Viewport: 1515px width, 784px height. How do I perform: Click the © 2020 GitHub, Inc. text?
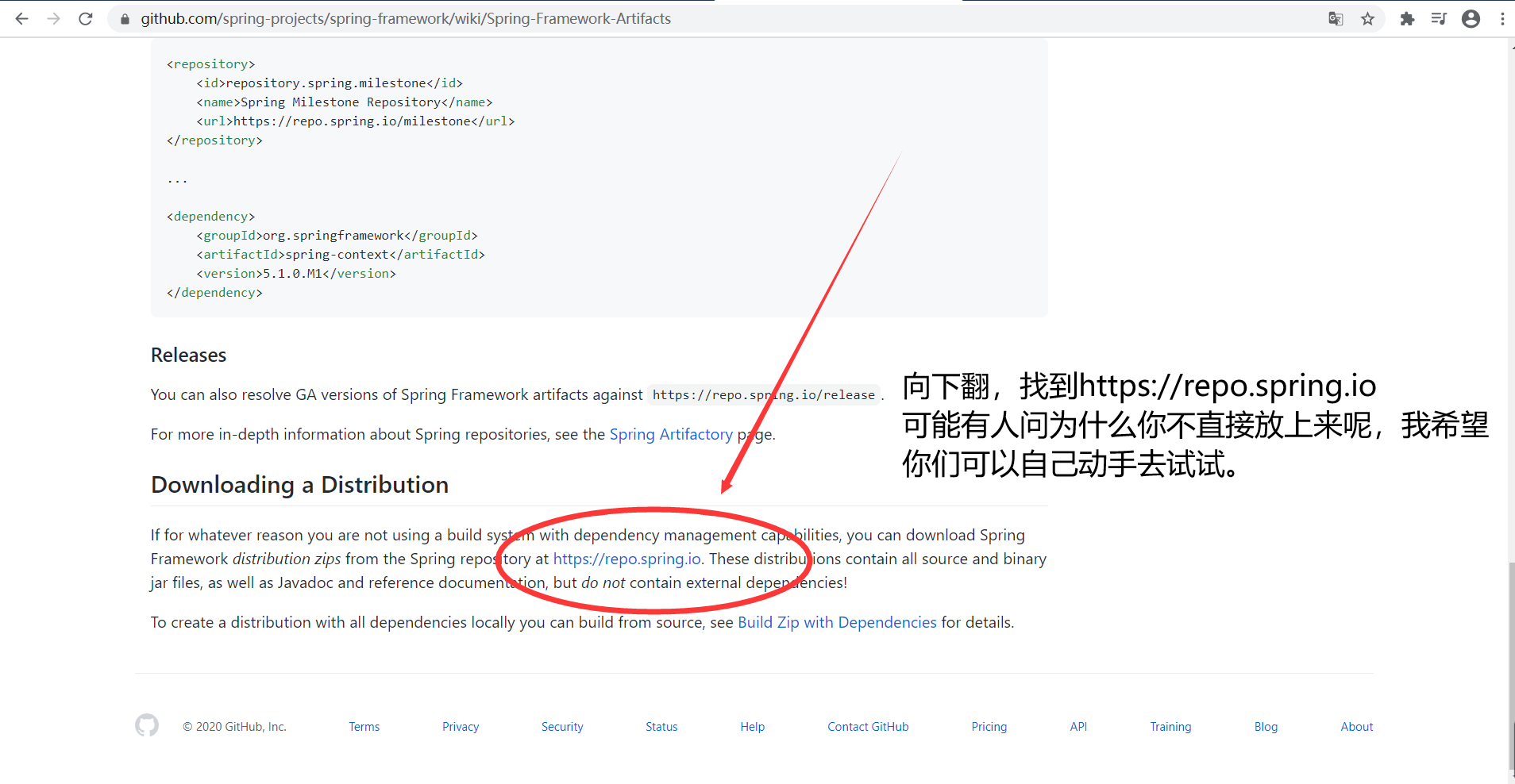[234, 727]
